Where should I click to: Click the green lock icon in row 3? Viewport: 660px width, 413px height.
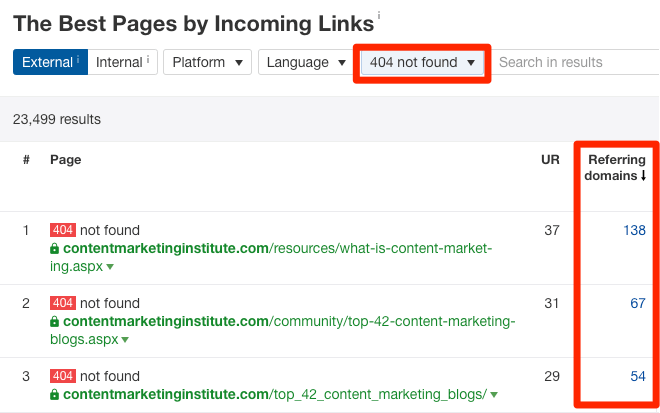[55, 394]
